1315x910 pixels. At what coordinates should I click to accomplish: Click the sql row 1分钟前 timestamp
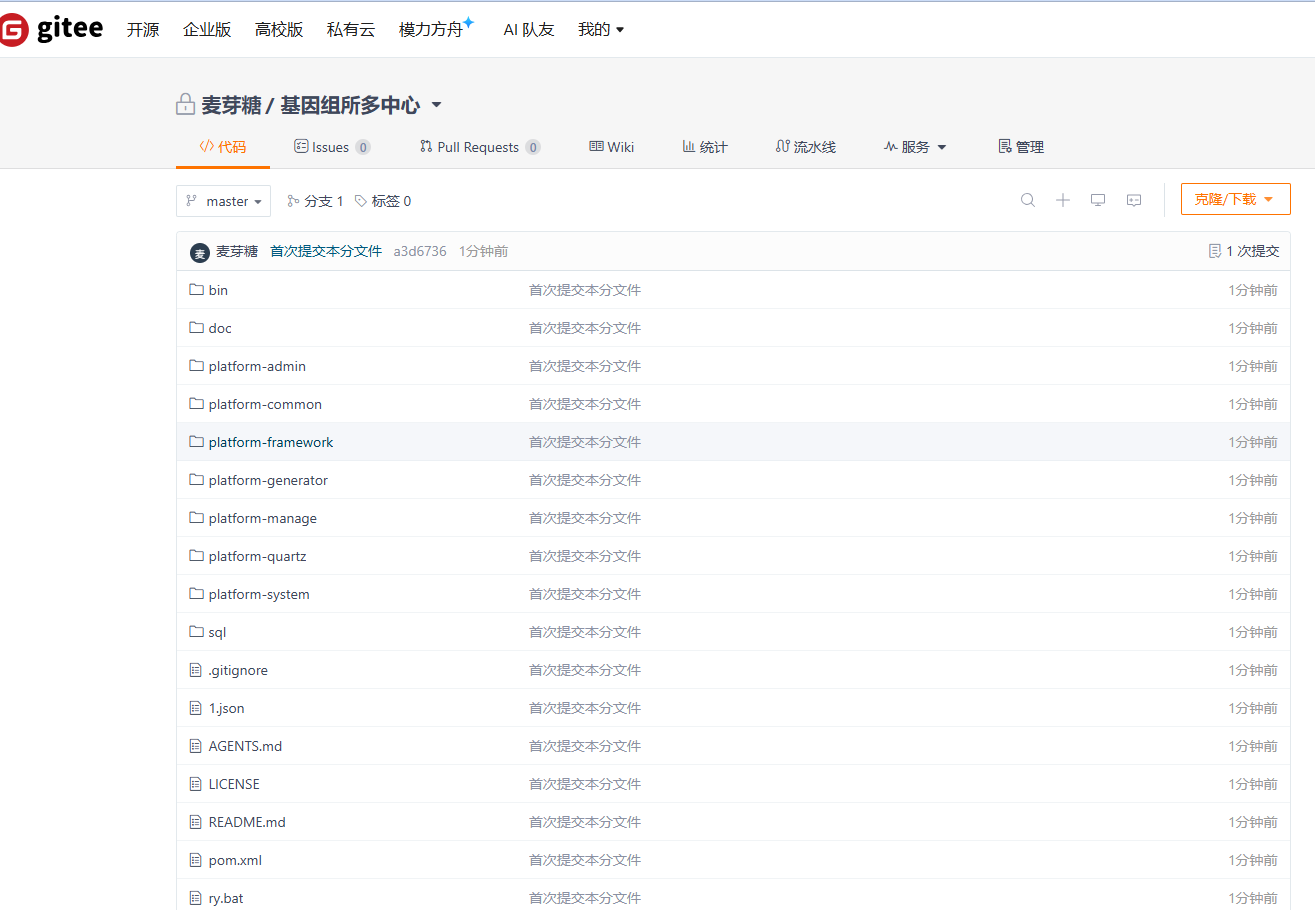[x=1253, y=632]
